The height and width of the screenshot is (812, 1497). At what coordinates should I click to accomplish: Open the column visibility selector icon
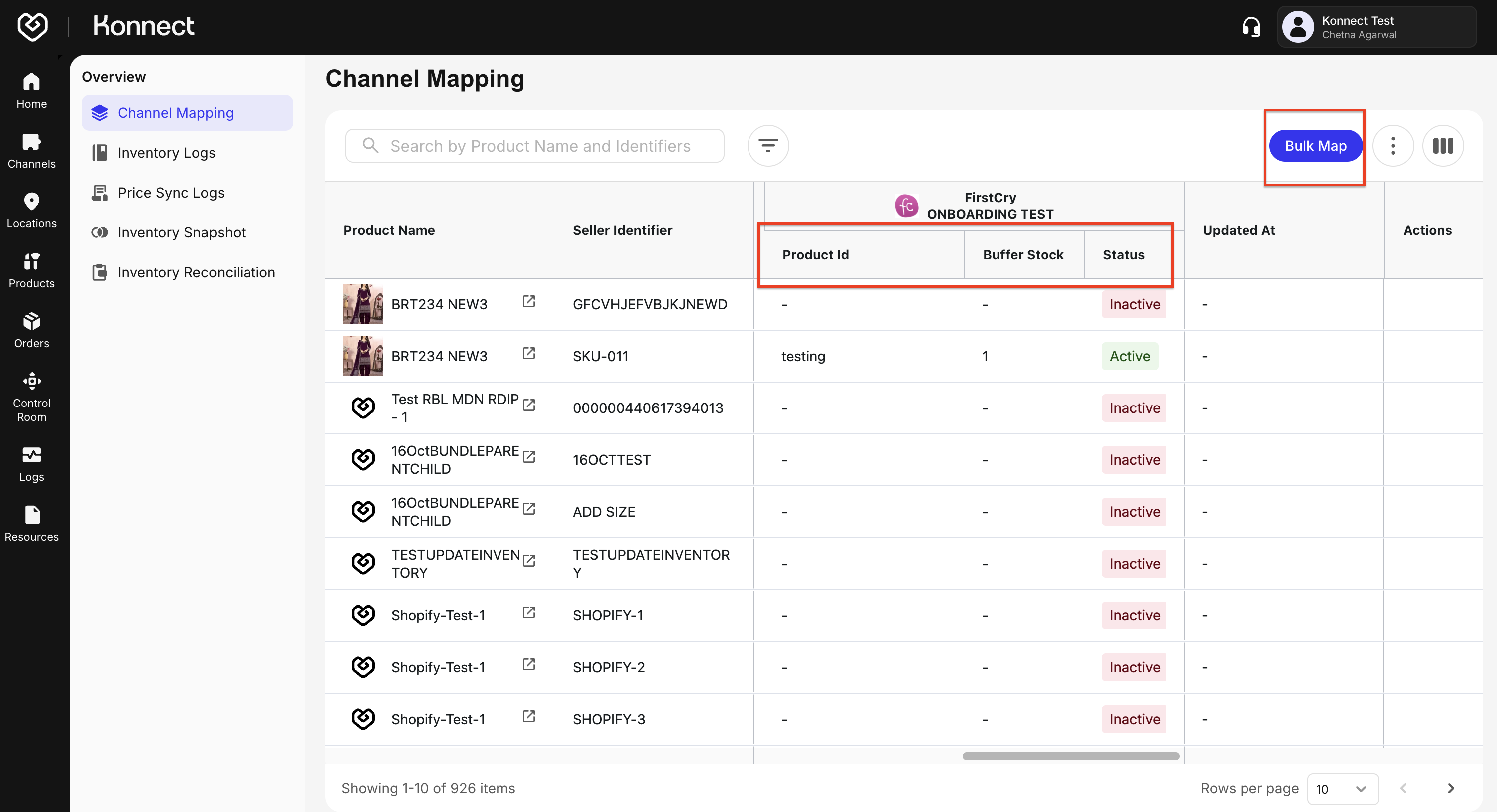pos(1443,145)
